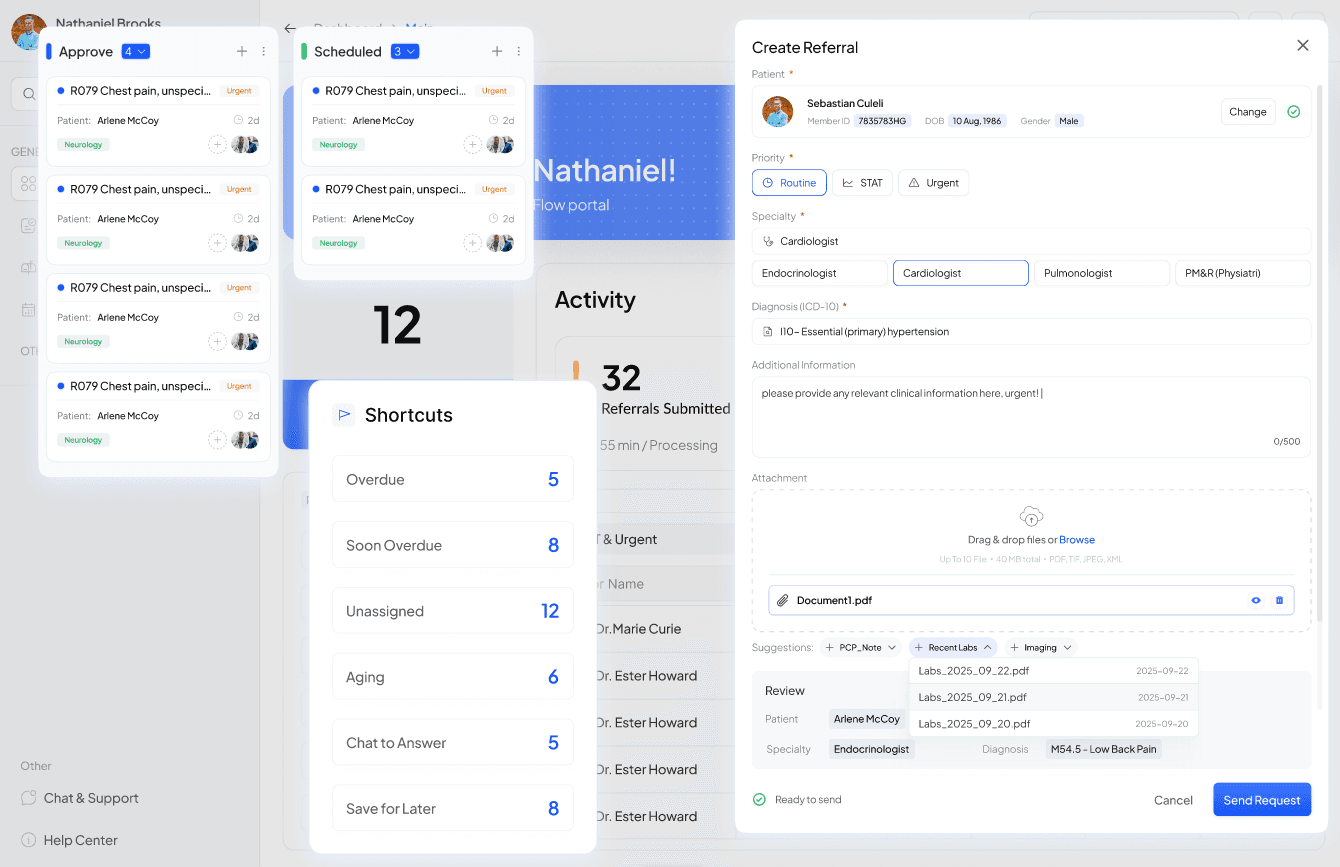This screenshot has height=867, width=1340.
Task: Click the eye icon to preview Document1.pdf
Action: click(x=1256, y=600)
